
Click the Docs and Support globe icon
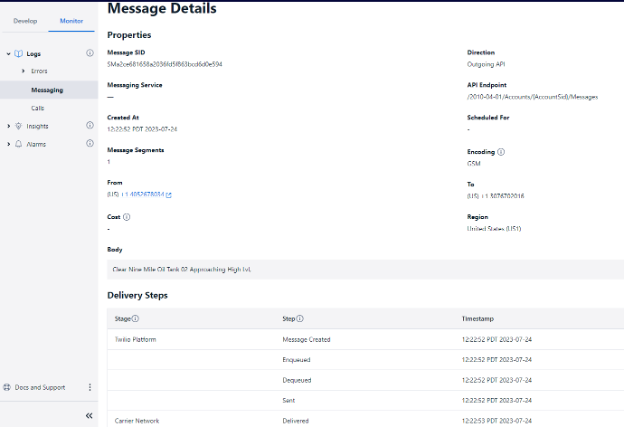point(7,387)
